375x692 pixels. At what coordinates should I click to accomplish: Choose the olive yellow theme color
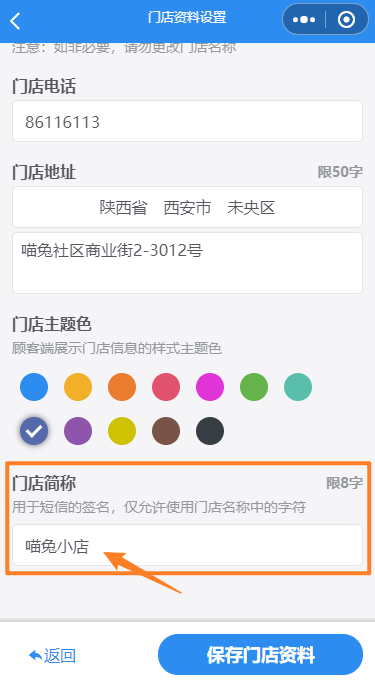pyautogui.click(x=122, y=431)
